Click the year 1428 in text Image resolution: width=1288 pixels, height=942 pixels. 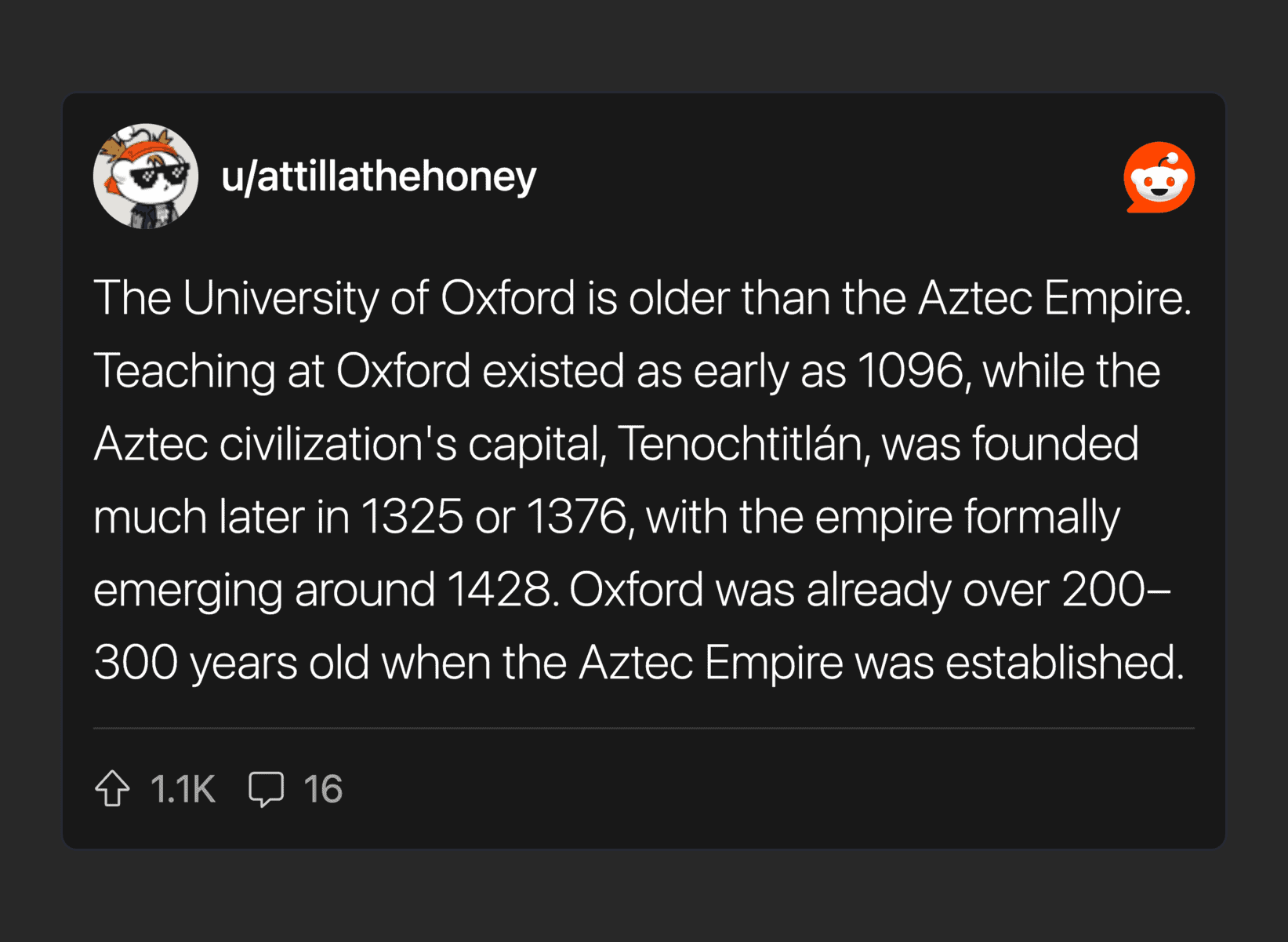[x=499, y=590]
